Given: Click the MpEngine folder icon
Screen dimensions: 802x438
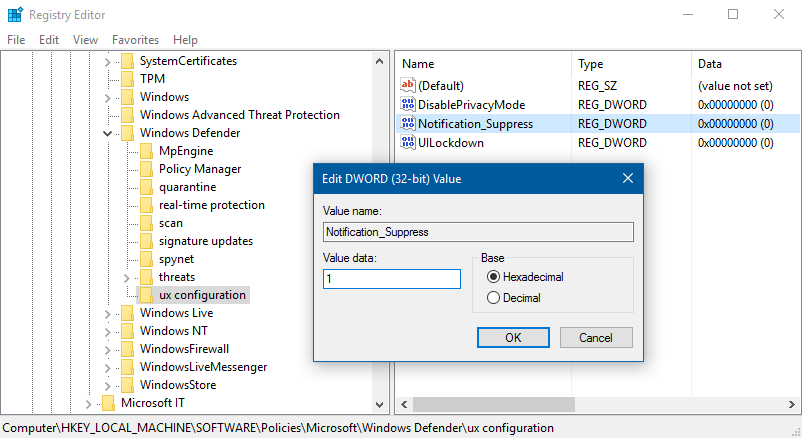Looking at the screenshot, I should coord(145,151).
